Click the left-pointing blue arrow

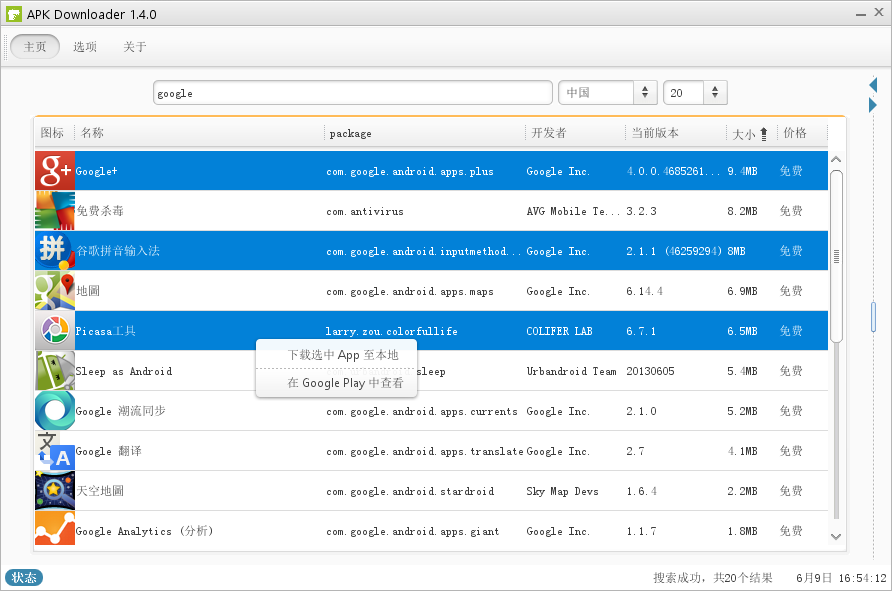click(x=873, y=85)
